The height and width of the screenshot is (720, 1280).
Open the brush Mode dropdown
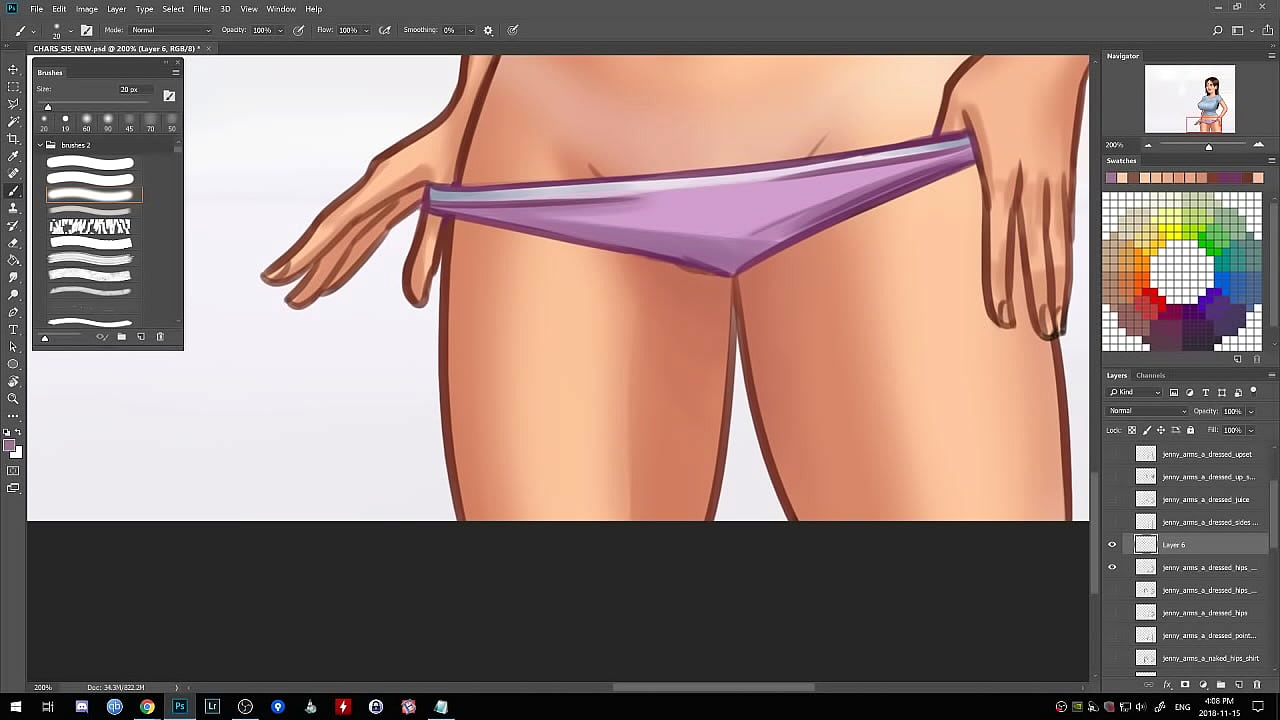[170, 30]
